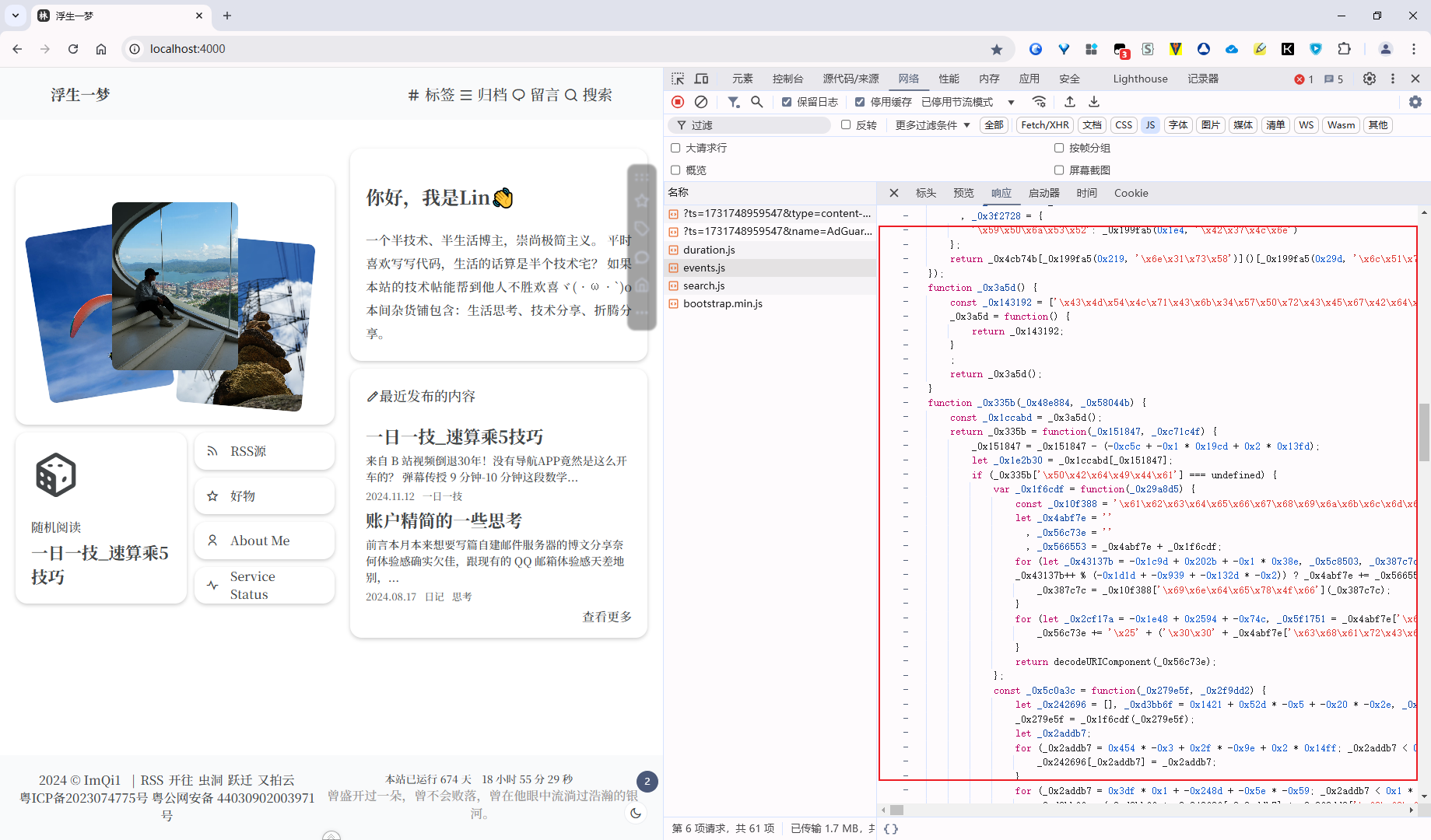1431x840 pixels.
Task: Filter by WS type
Action: 1306,124
